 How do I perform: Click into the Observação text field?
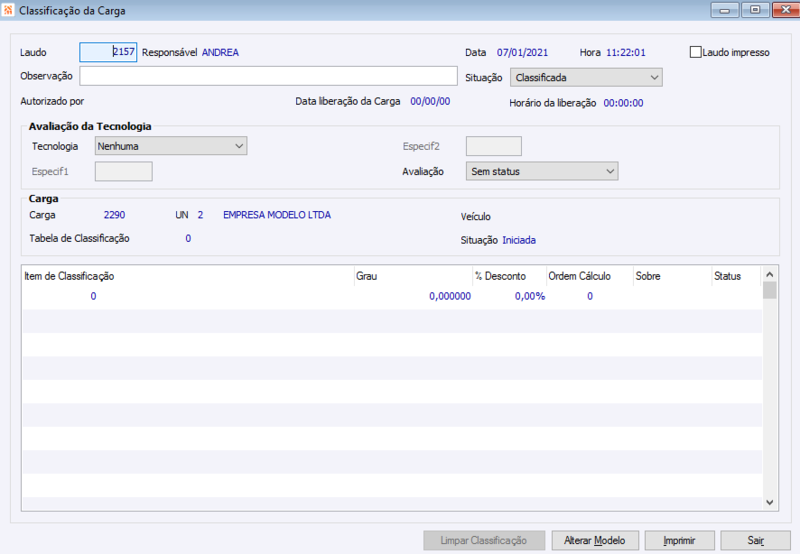(268, 76)
